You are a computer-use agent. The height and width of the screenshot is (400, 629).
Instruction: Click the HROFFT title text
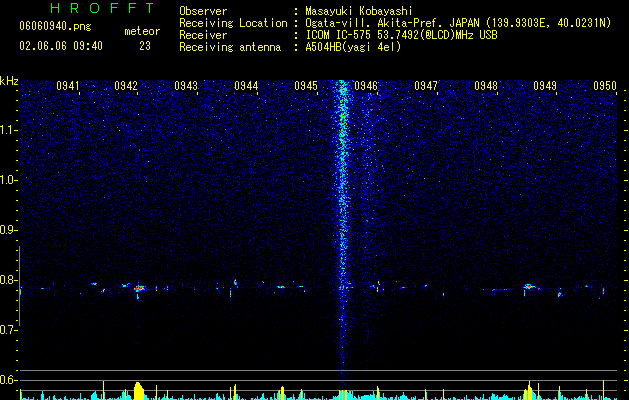[x=103, y=8]
